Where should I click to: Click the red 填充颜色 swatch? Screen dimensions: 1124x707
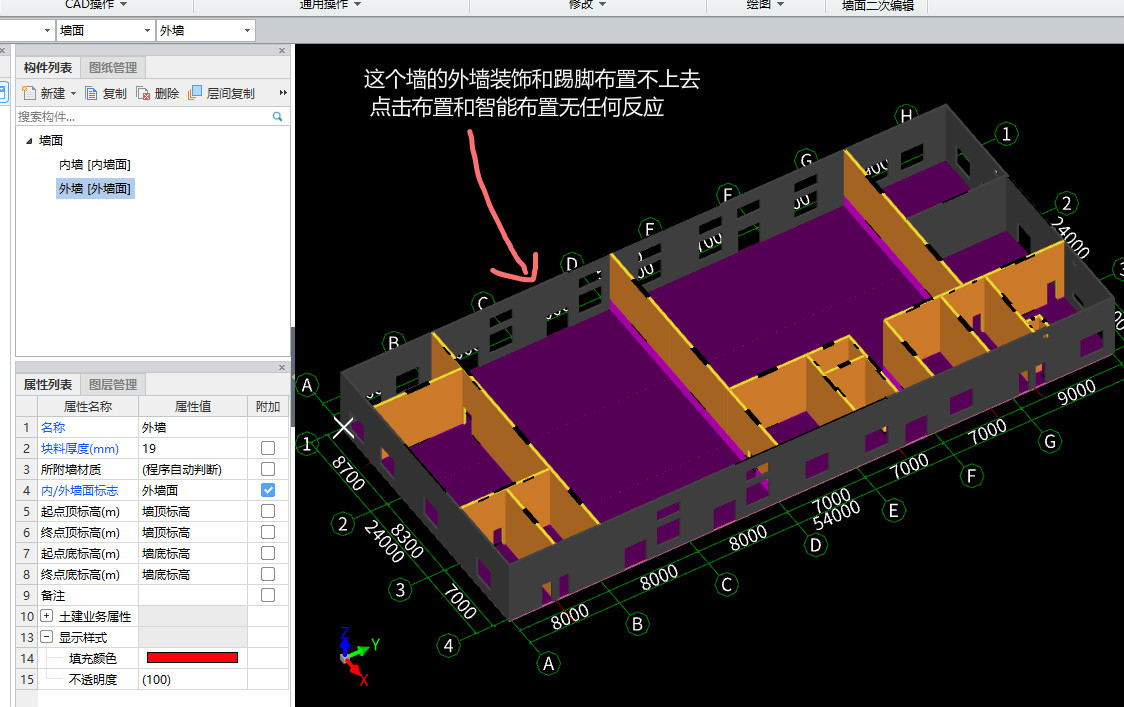click(192, 658)
